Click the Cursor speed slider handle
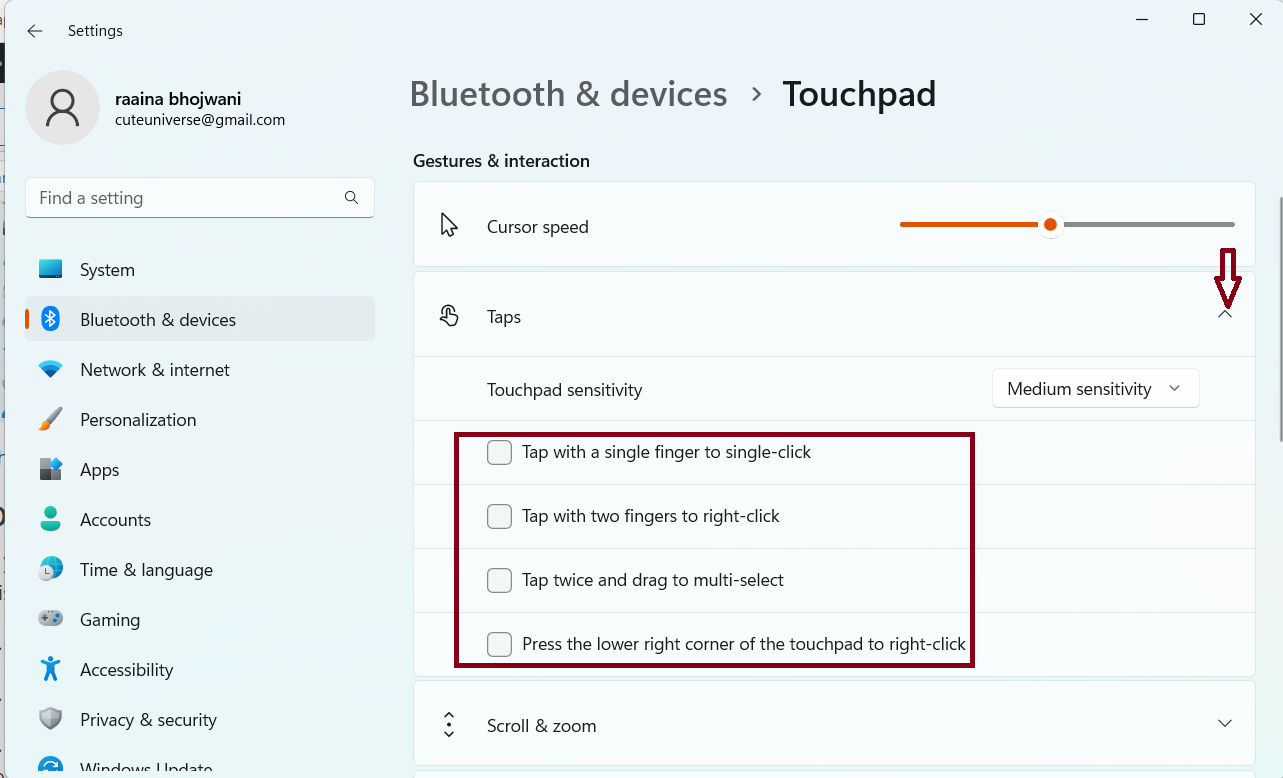 [1050, 225]
